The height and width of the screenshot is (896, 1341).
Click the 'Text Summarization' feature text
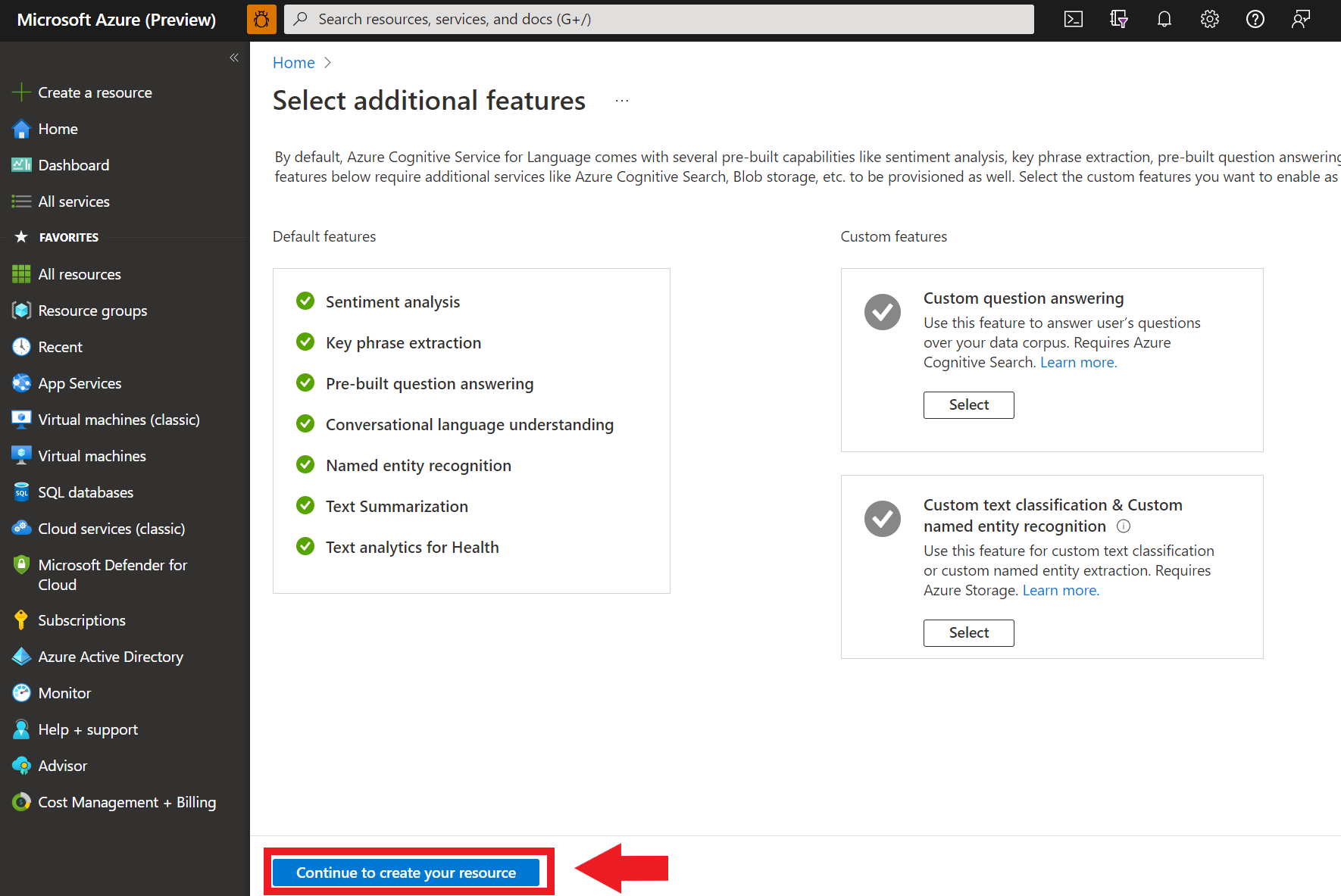point(397,507)
